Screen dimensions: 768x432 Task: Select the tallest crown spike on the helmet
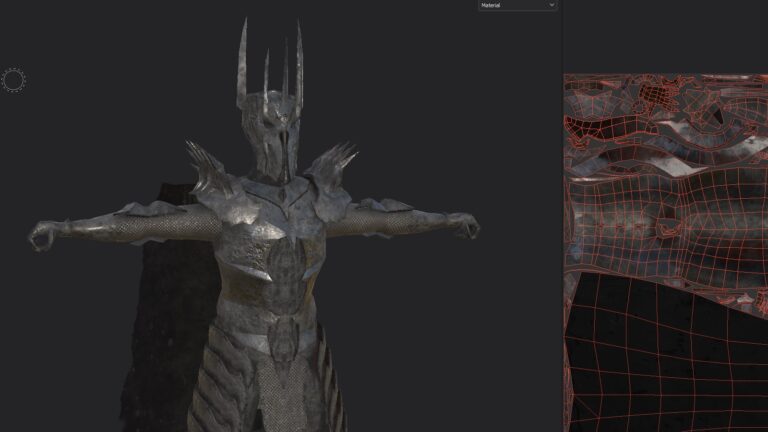[243, 60]
